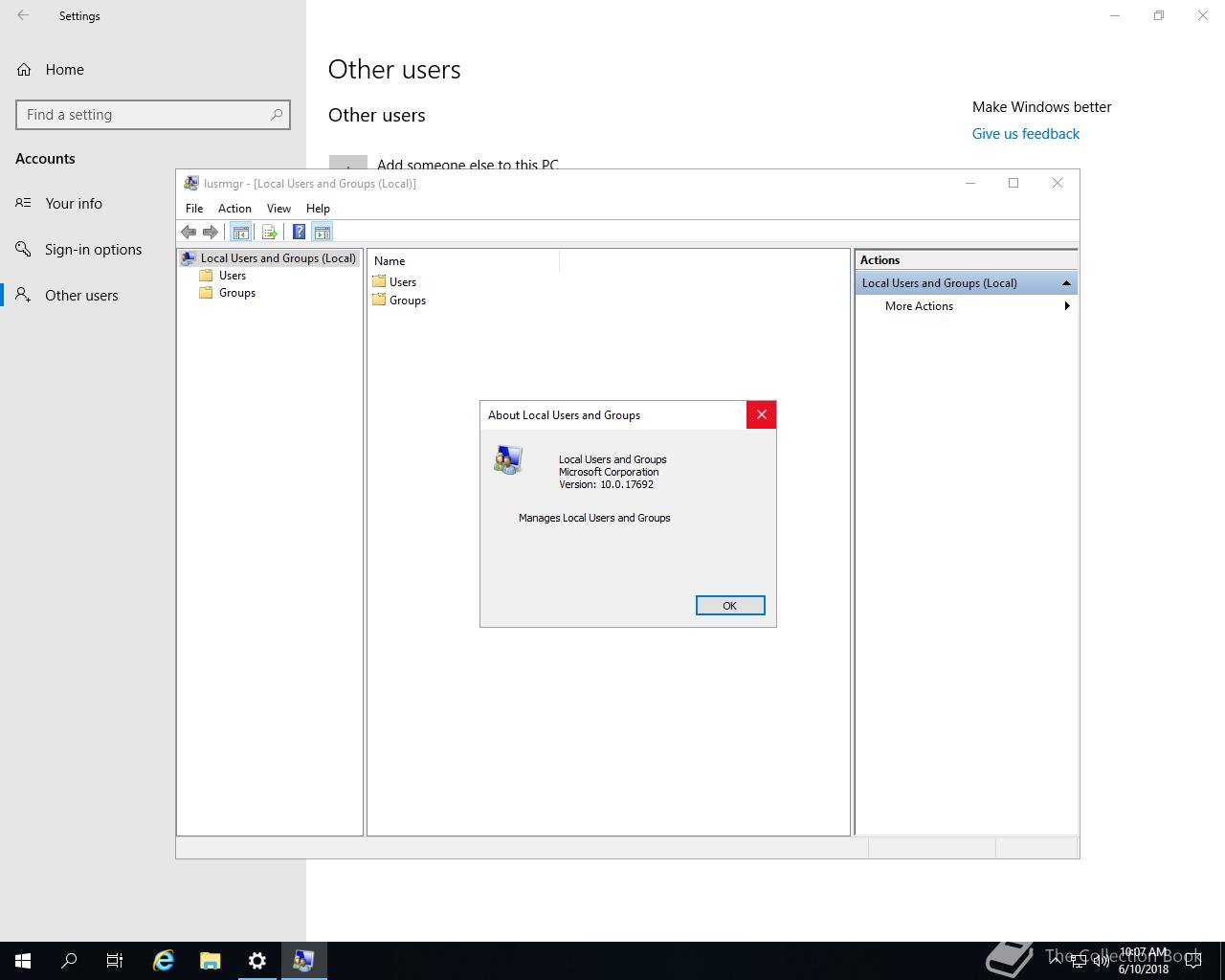Click the Forward arrow in lusrmgr toolbar

[211, 232]
